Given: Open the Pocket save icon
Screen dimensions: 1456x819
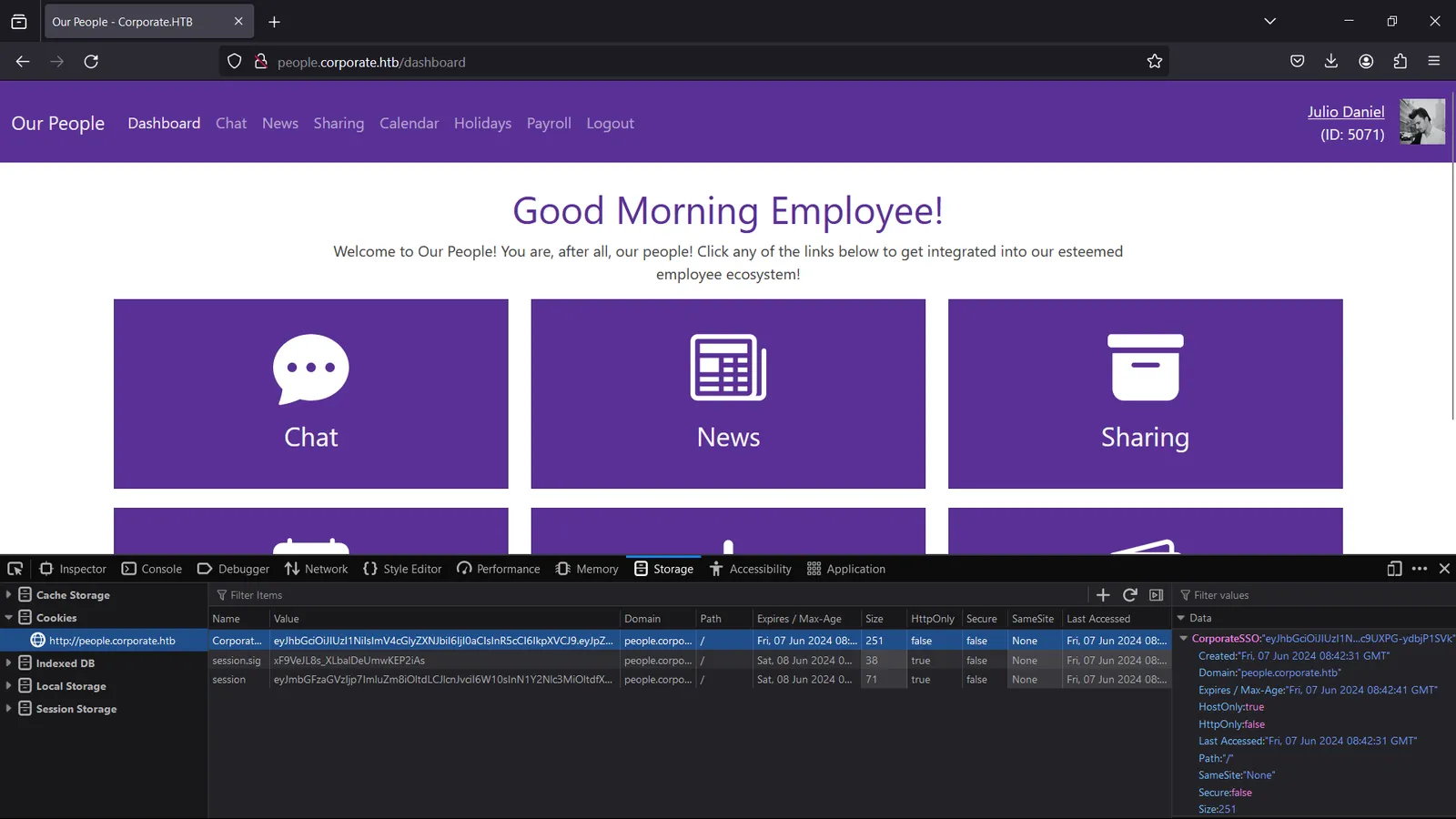Looking at the screenshot, I should 1298,62.
